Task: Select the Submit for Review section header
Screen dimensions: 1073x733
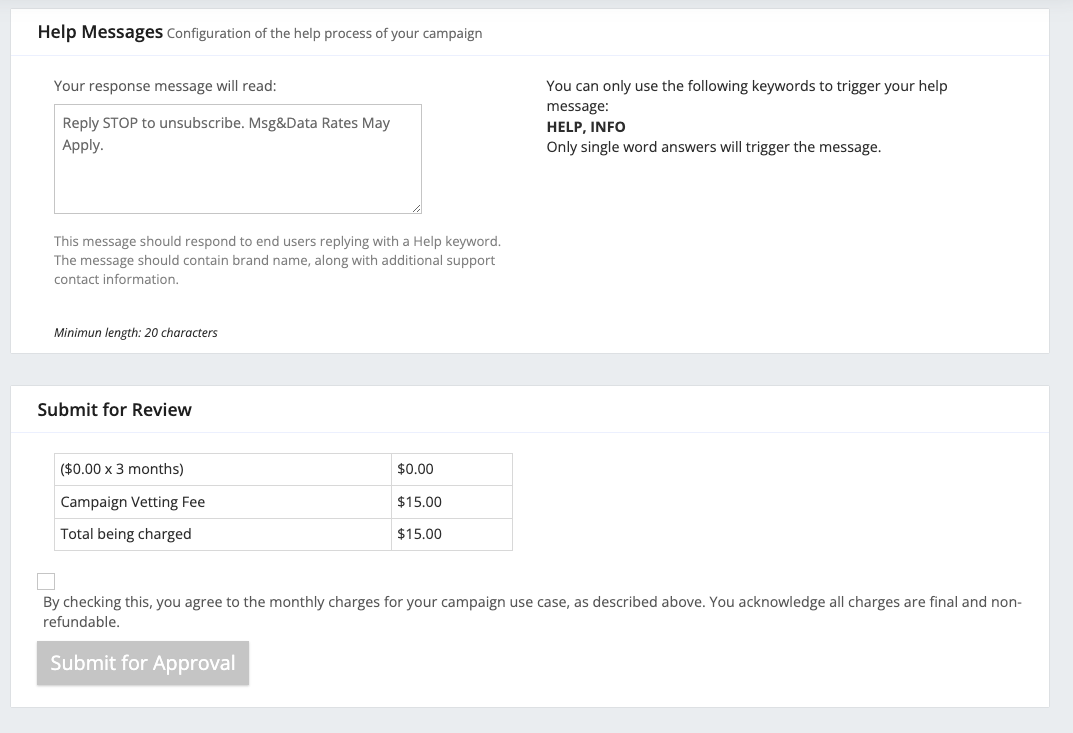Action: pos(114,410)
